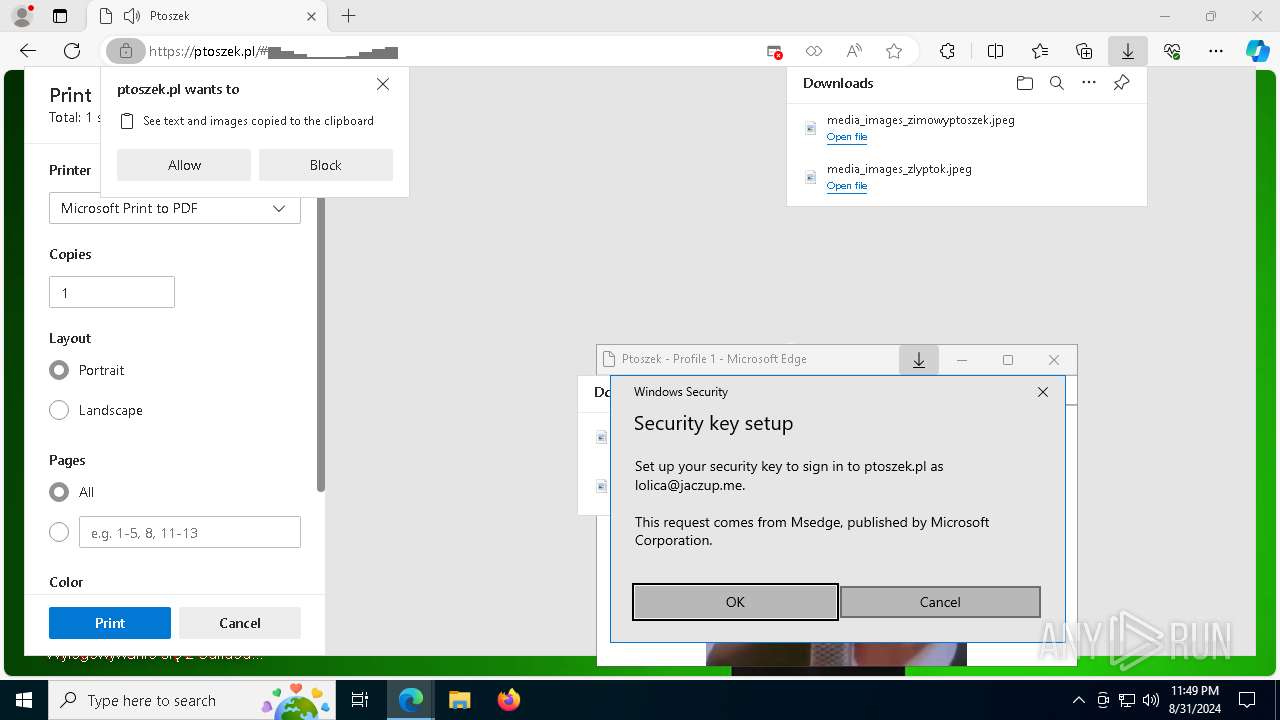Open the taskbar volume icon
The image size is (1280, 720).
pos(1150,700)
